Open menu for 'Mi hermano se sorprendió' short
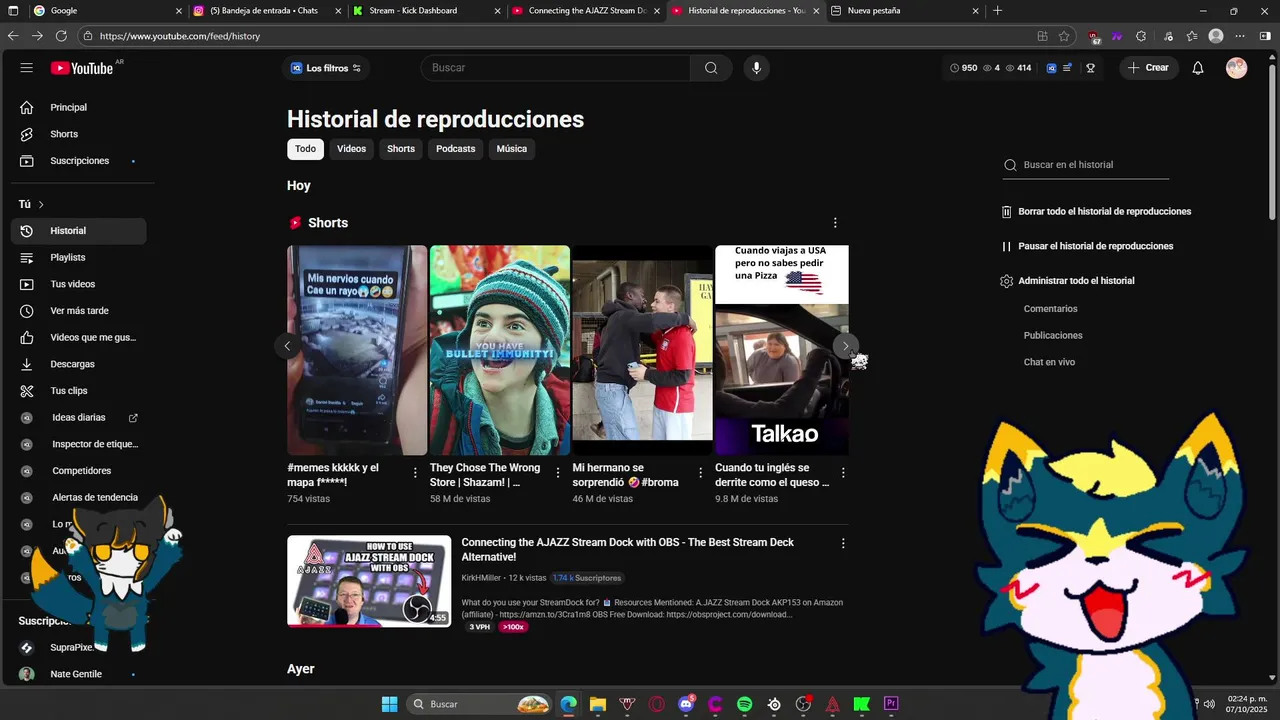Image resolution: width=1280 pixels, height=720 pixels. coord(700,473)
